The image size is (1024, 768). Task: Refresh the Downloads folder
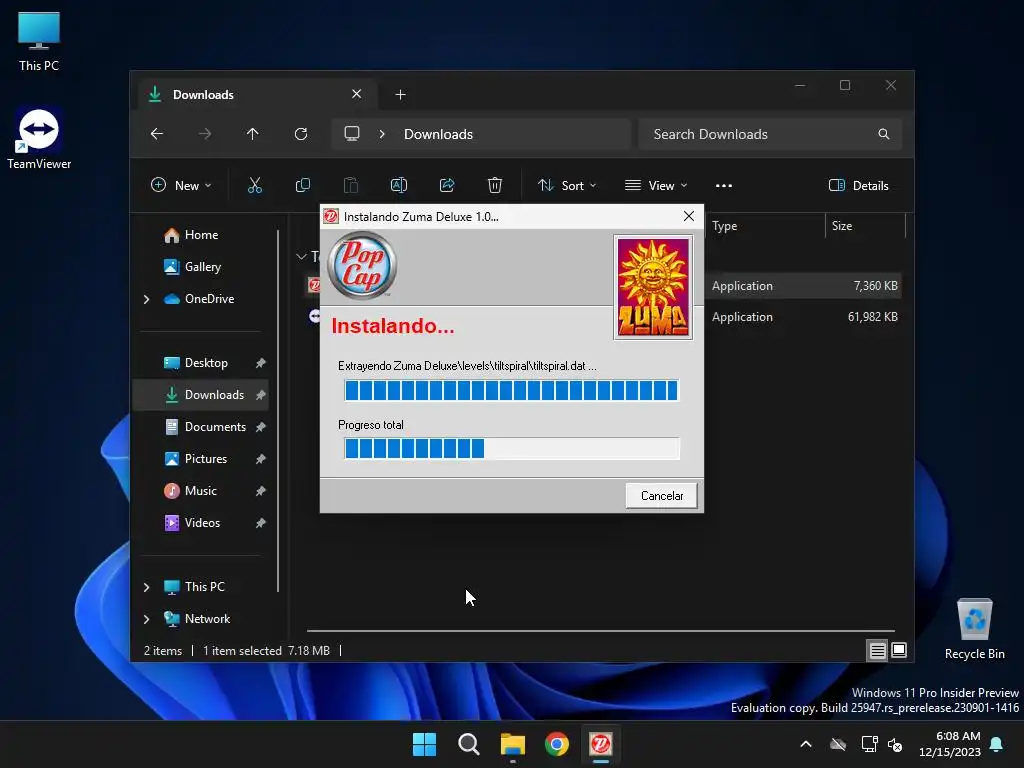click(301, 134)
